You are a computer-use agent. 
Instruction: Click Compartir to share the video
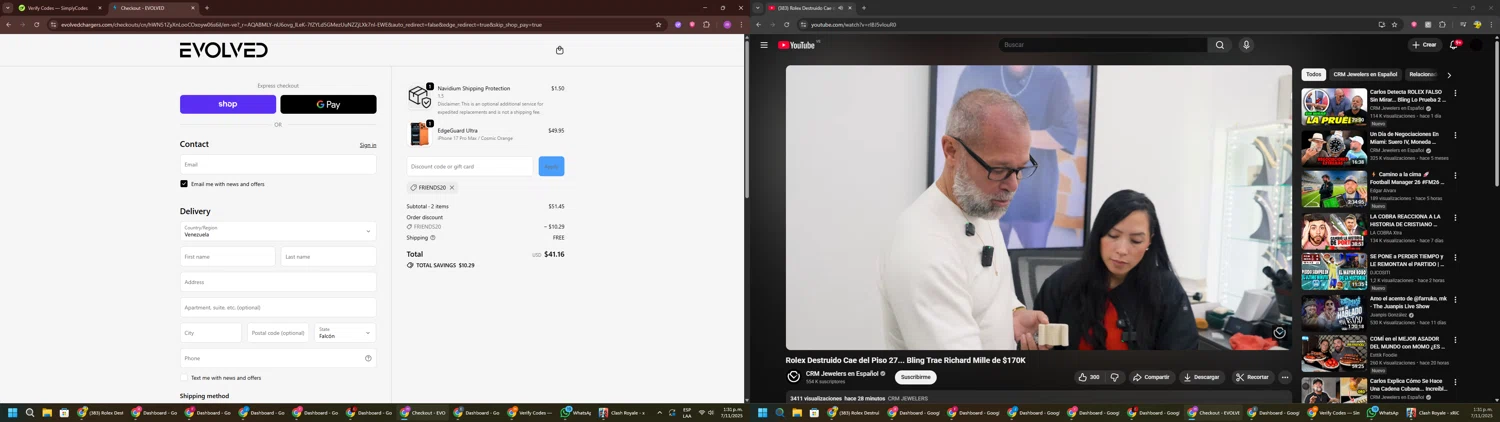coord(1151,377)
